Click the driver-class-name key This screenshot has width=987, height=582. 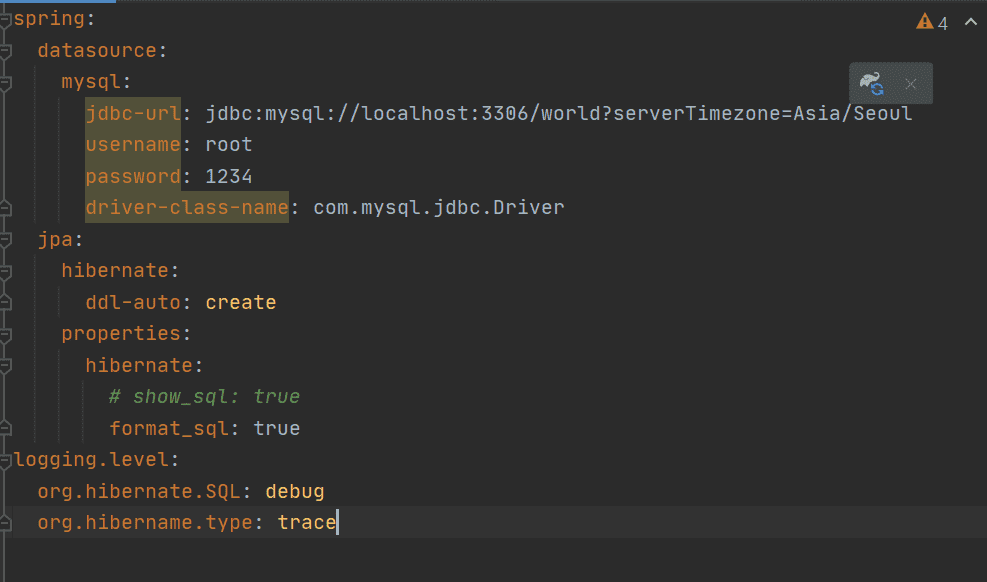(187, 208)
